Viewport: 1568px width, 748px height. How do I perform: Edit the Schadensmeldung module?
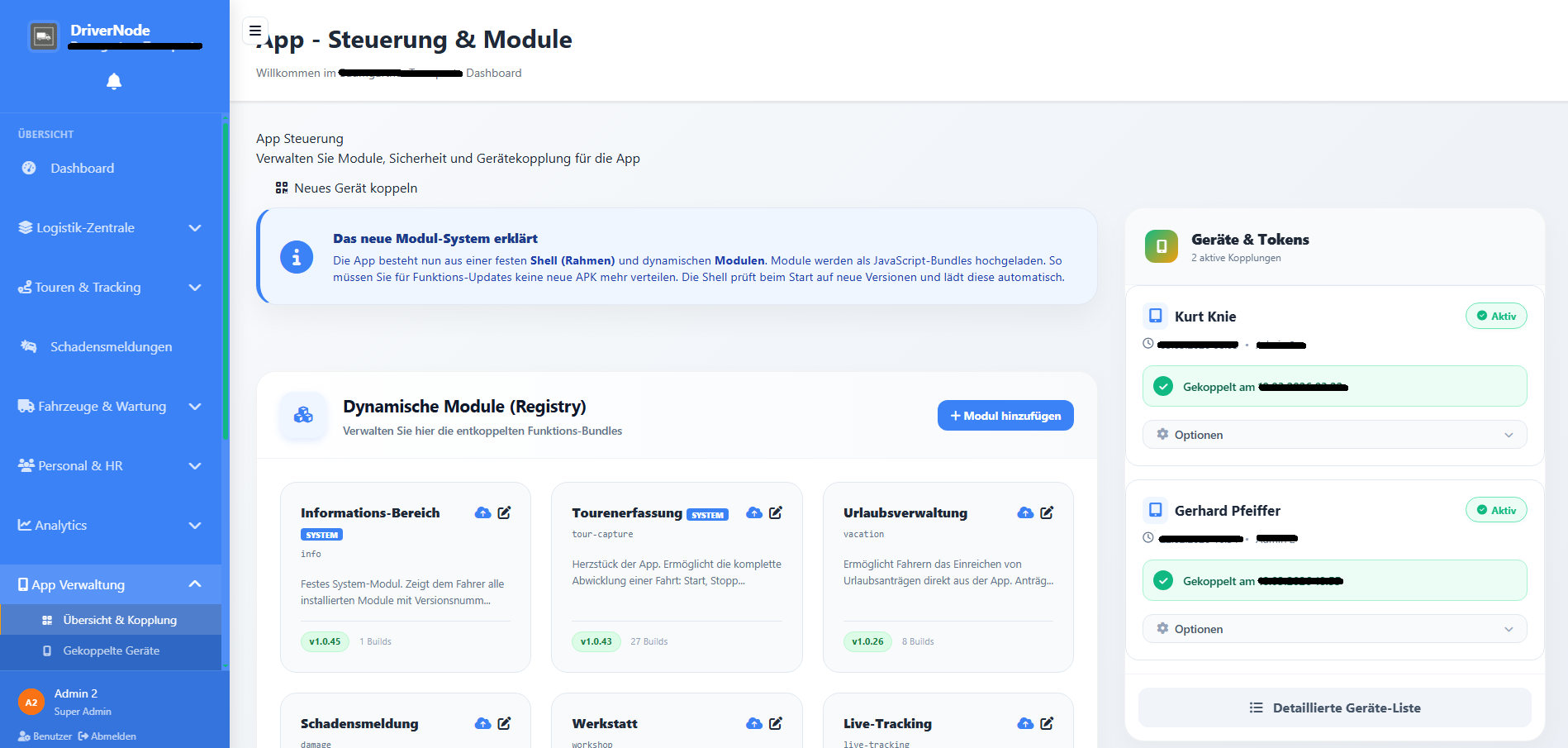pyautogui.click(x=504, y=723)
